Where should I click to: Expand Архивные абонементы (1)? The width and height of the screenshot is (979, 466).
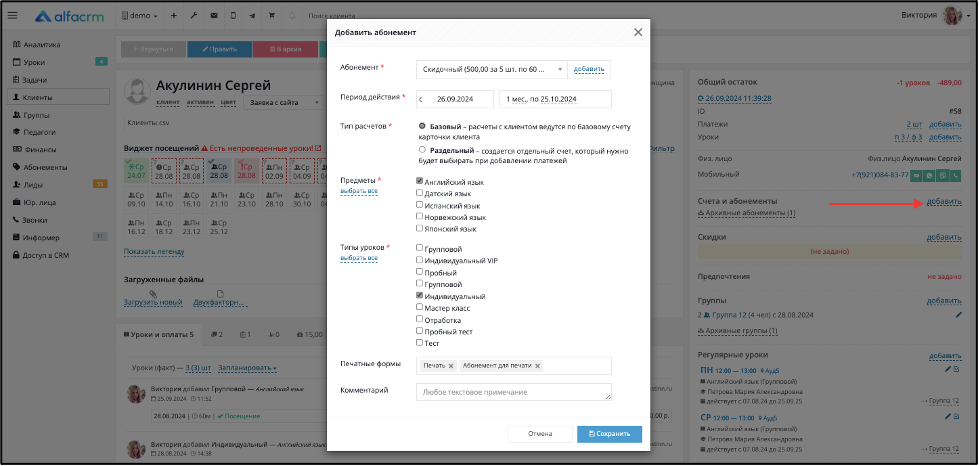pyautogui.click(x=746, y=213)
